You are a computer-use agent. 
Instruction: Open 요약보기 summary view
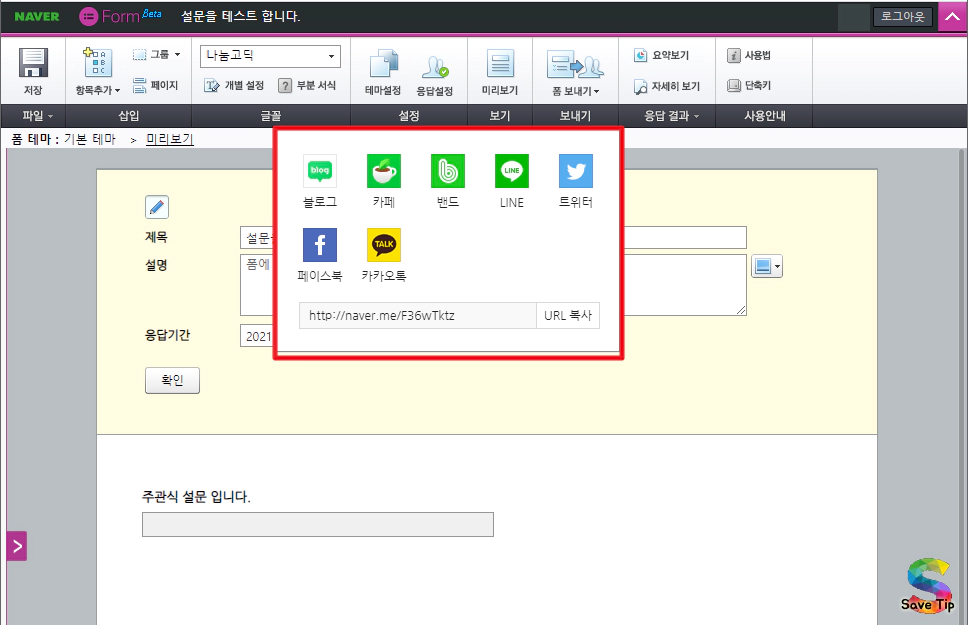tap(662, 55)
